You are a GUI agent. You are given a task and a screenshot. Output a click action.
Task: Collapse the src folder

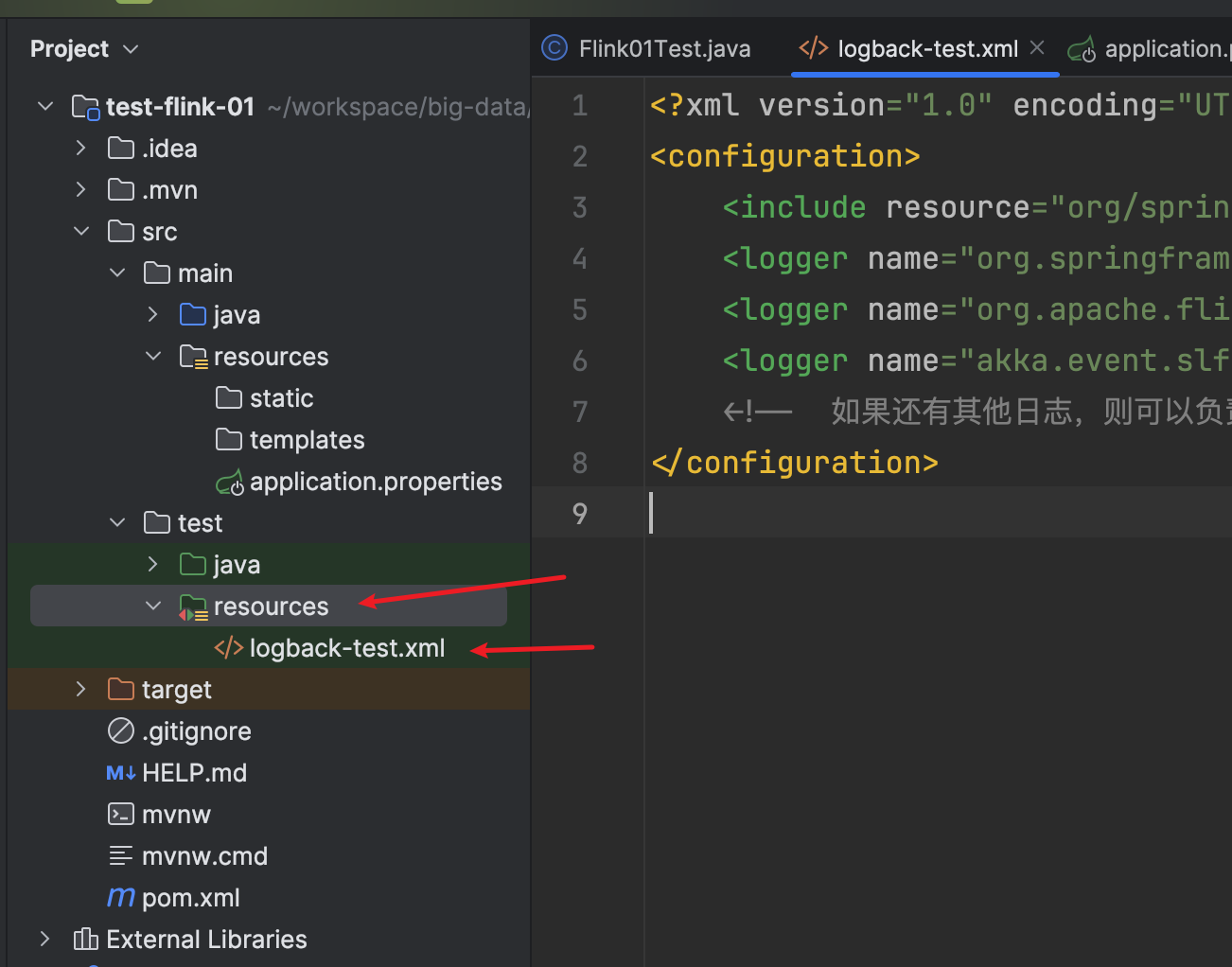pos(81,231)
